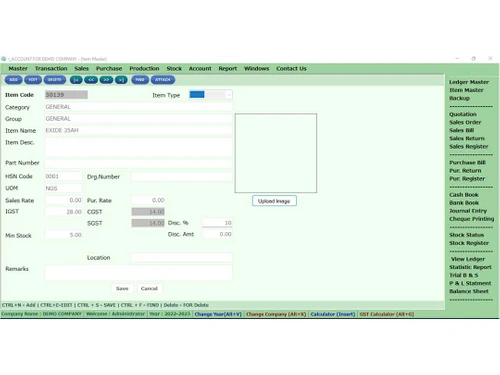Open Stock Status from side panel
Viewport: 500px width, 375px height.
click(x=466, y=235)
